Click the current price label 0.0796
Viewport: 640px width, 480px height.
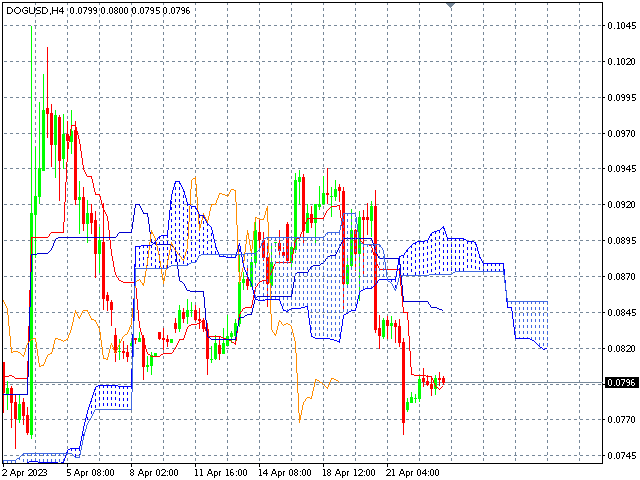click(x=621, y=383)
